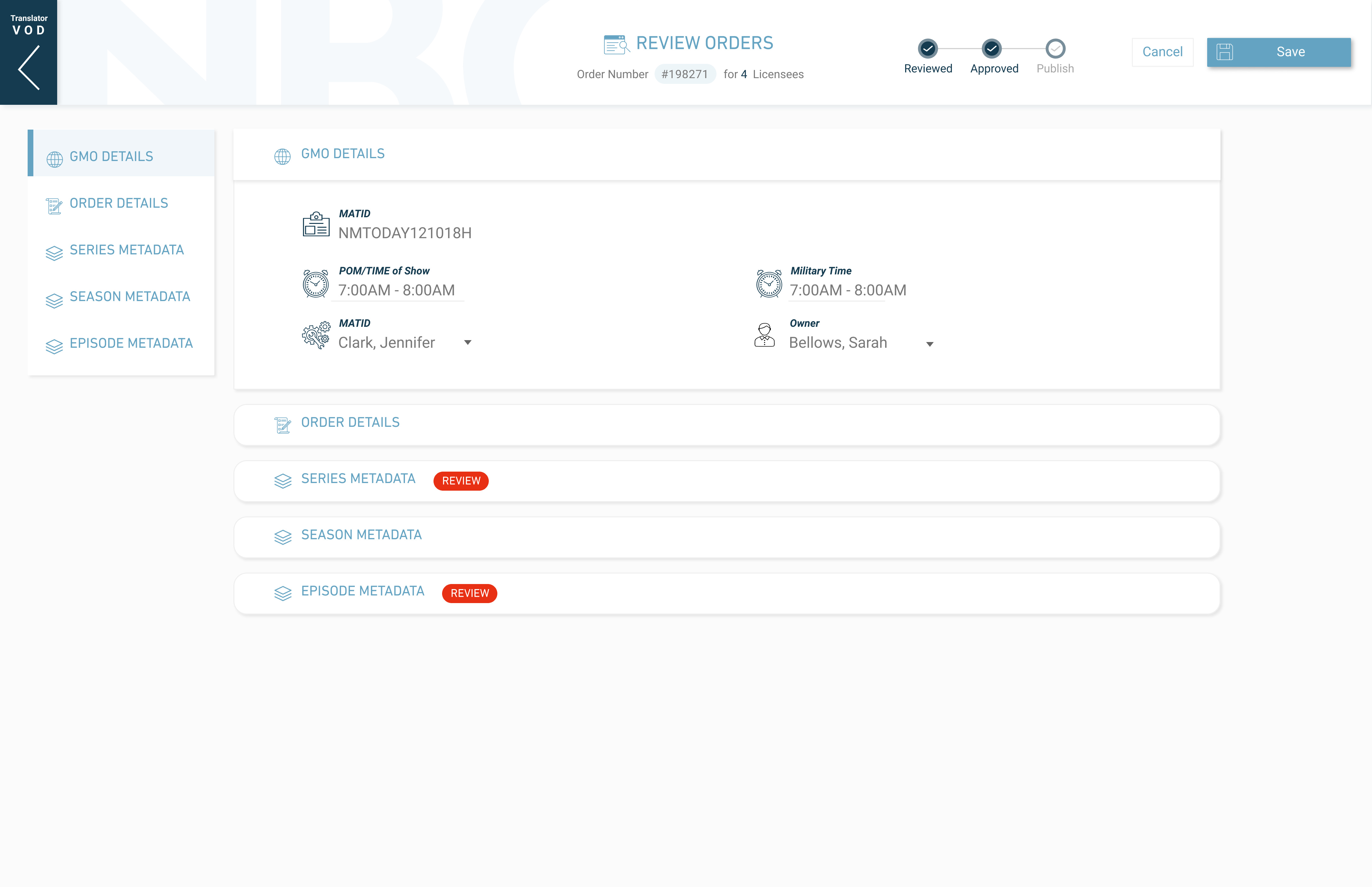The width and height of the screenshot is (1372, 887).
Task: Click the POM/TIME of Show alarm clock icon
Action: click(316, 283)
